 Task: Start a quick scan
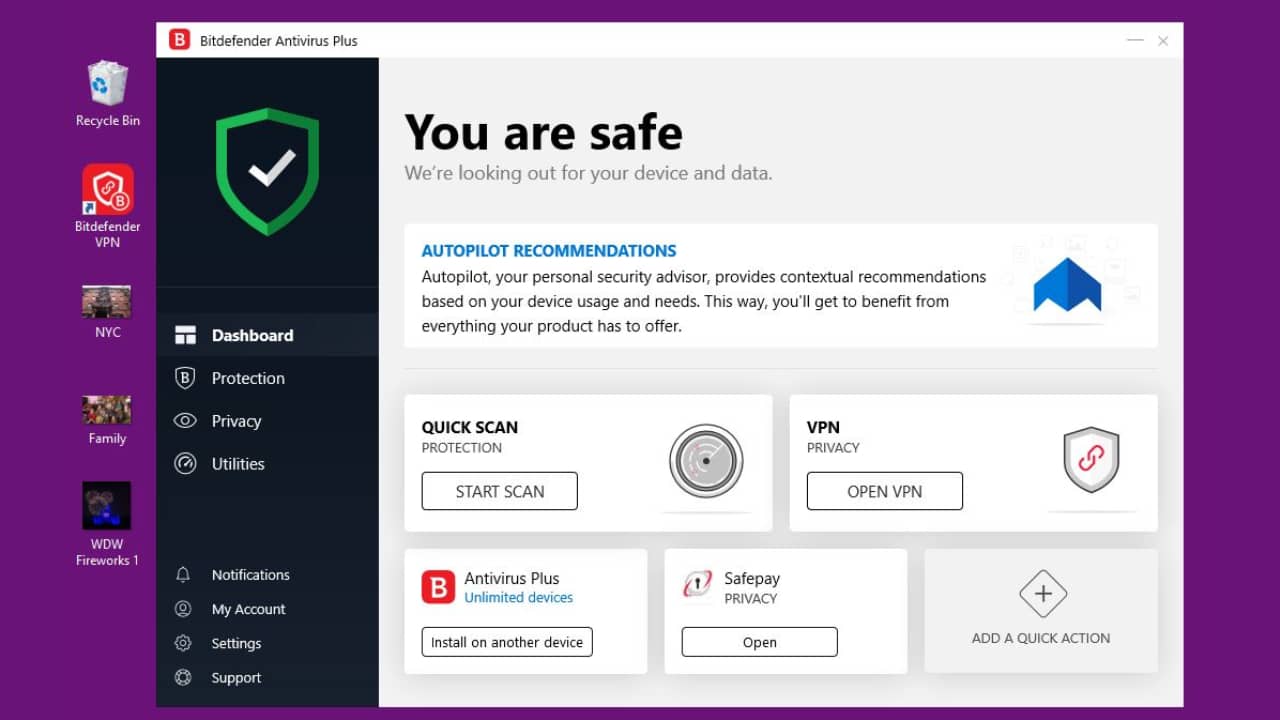point(500,491)
